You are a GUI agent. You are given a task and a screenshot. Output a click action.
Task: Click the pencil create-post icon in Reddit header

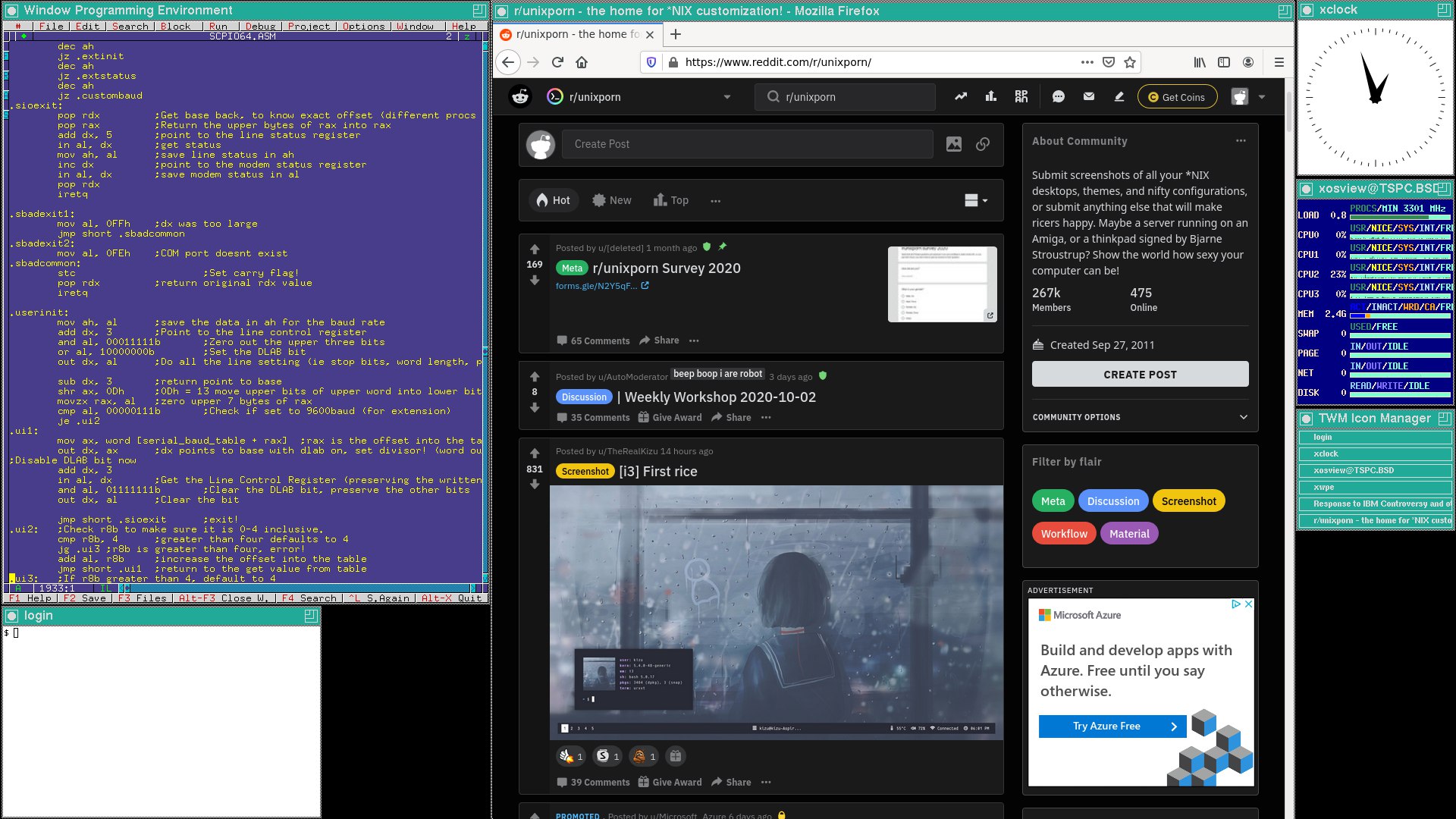[x=1119, y=96]
